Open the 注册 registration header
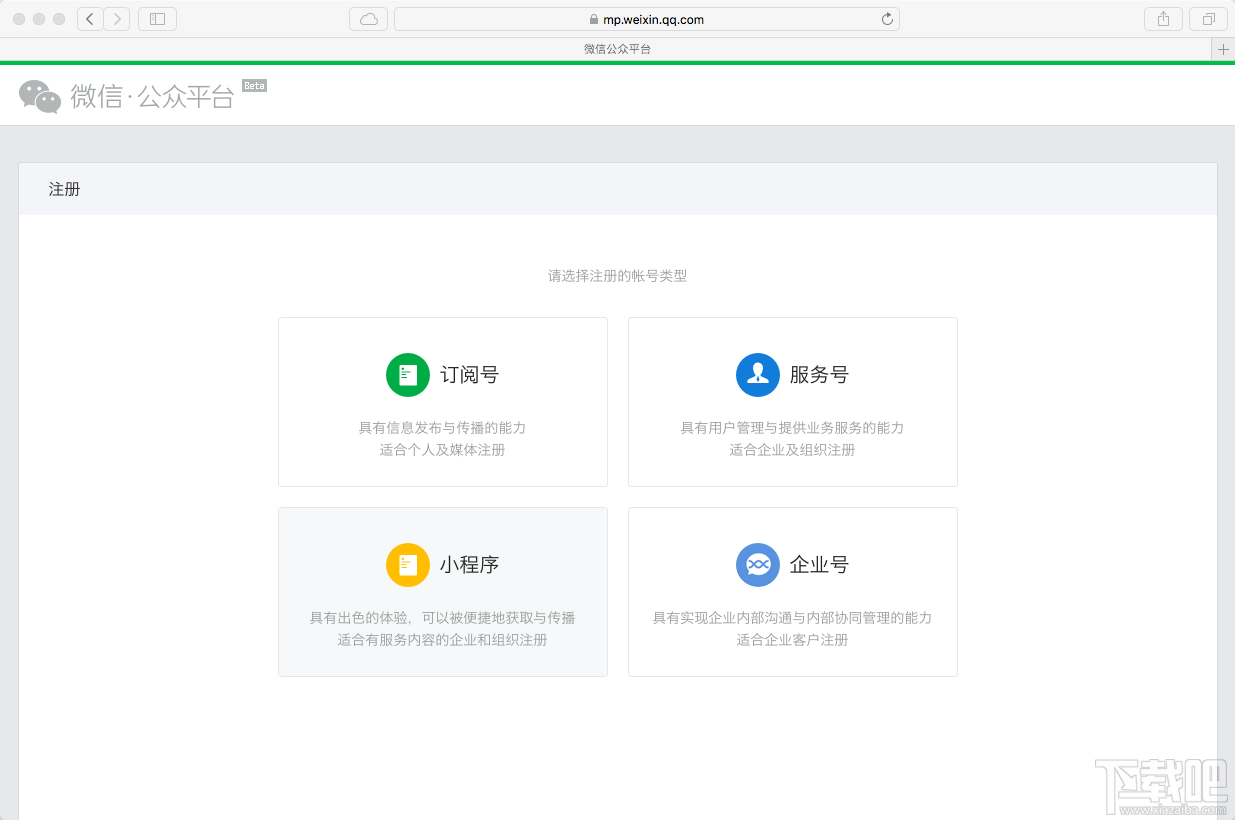 (64, 189)
